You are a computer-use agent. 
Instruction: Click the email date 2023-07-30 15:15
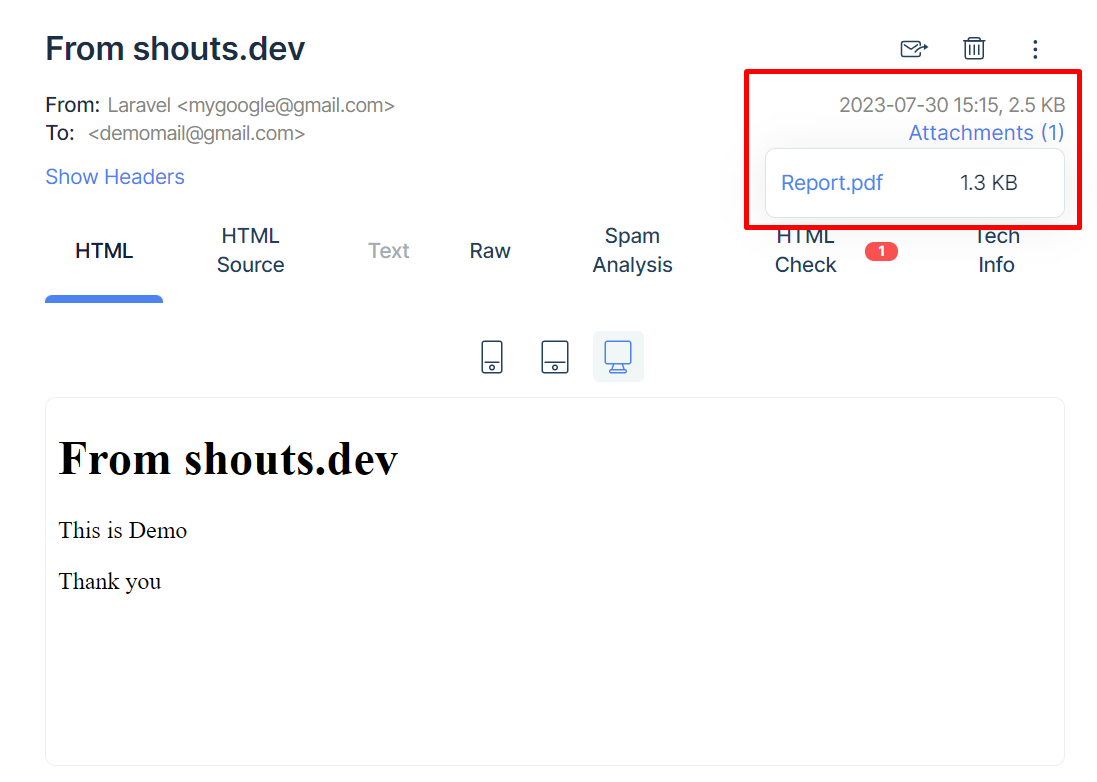(919, 105)
